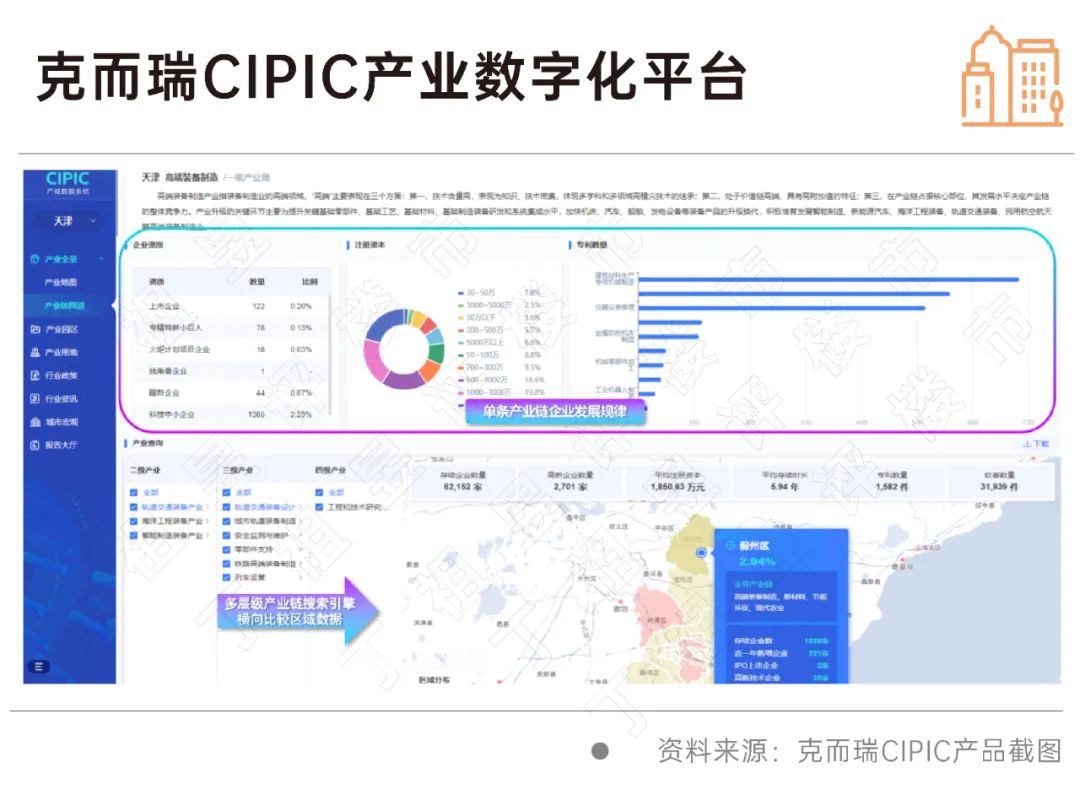This screenshot has height=800, width=1080.
Task: Expand the 轨道交通装备设计 arrow
Action: point(300,507)
